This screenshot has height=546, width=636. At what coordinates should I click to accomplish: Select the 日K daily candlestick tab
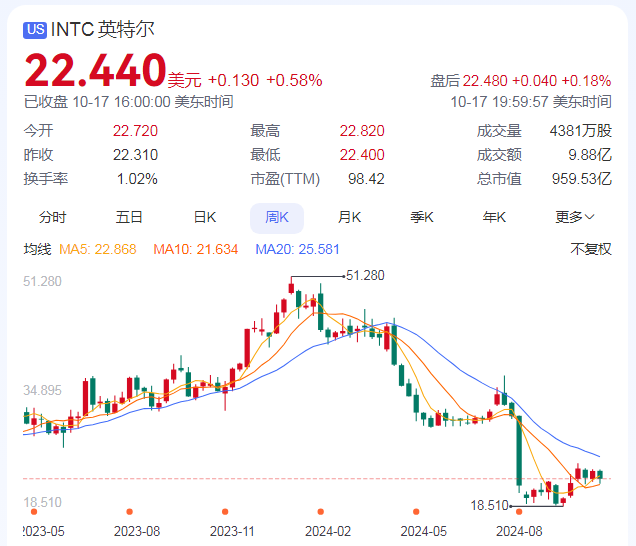(x=205, y=218)
